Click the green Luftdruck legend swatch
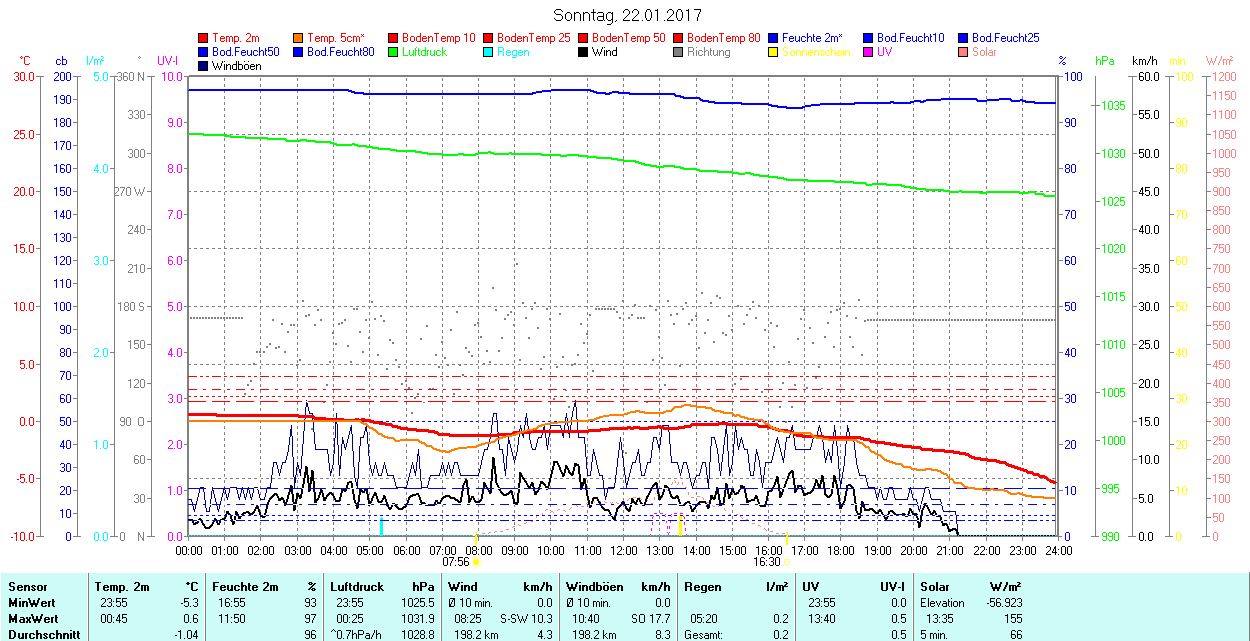 pos(394,52)
